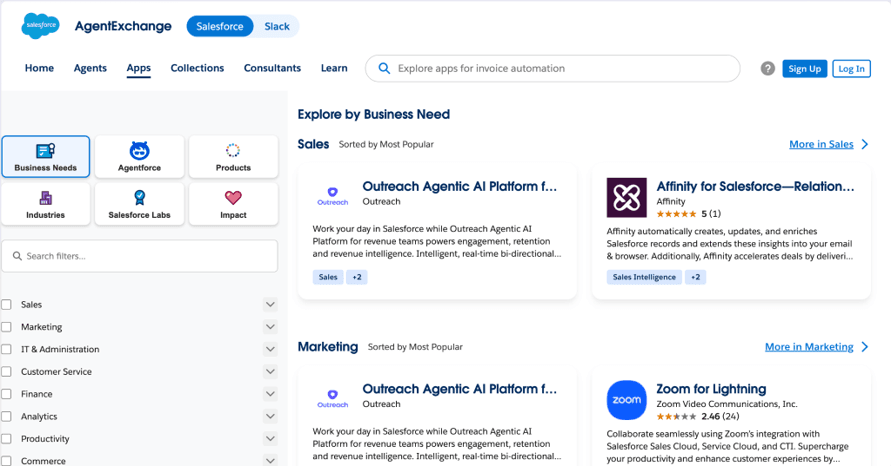Check the Productivity filter checkbox
The width and height of the screenshot is (891, 466).
click(x=6, y=439)
